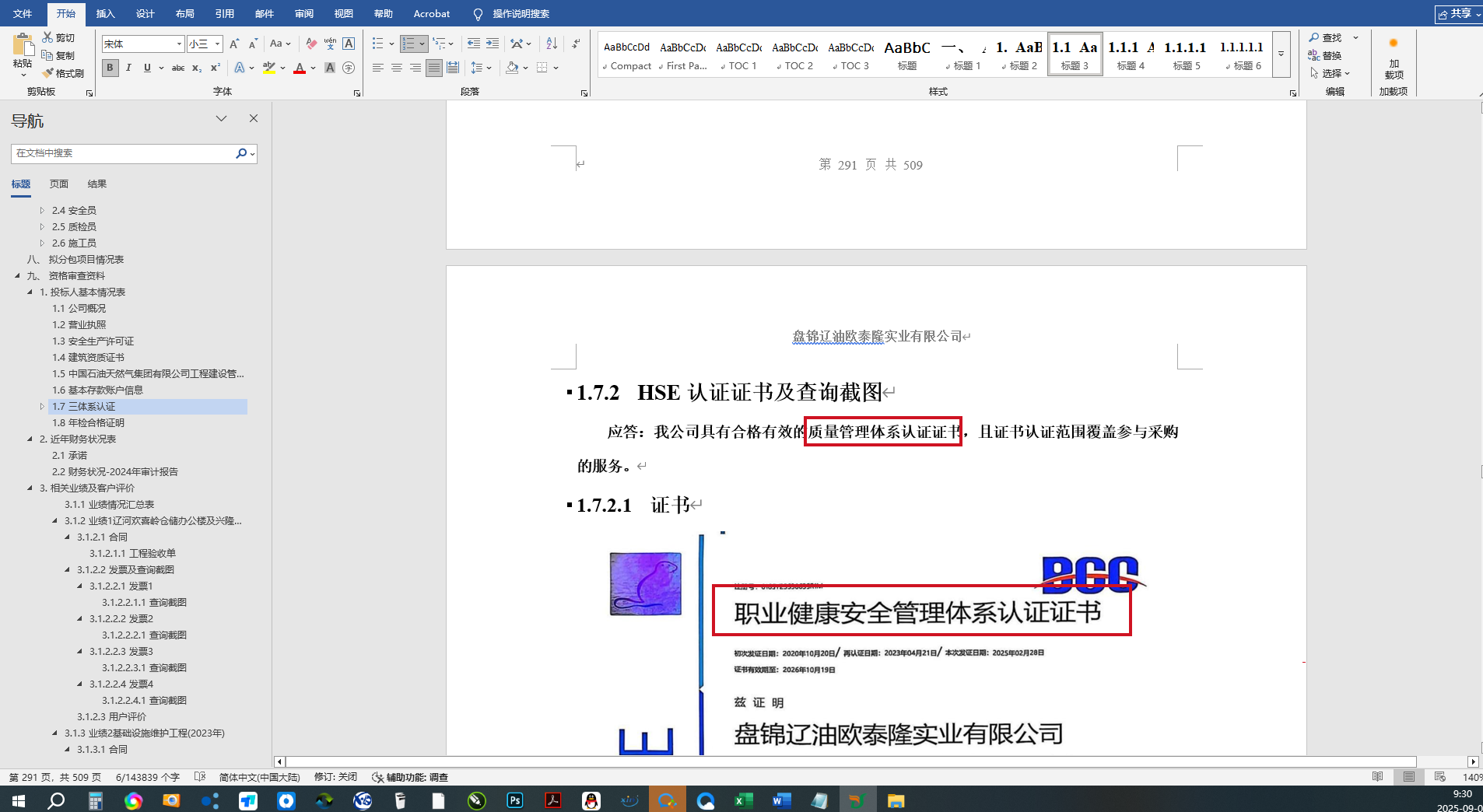Align text to the right
1483x812 pixels.
[415, 68]
